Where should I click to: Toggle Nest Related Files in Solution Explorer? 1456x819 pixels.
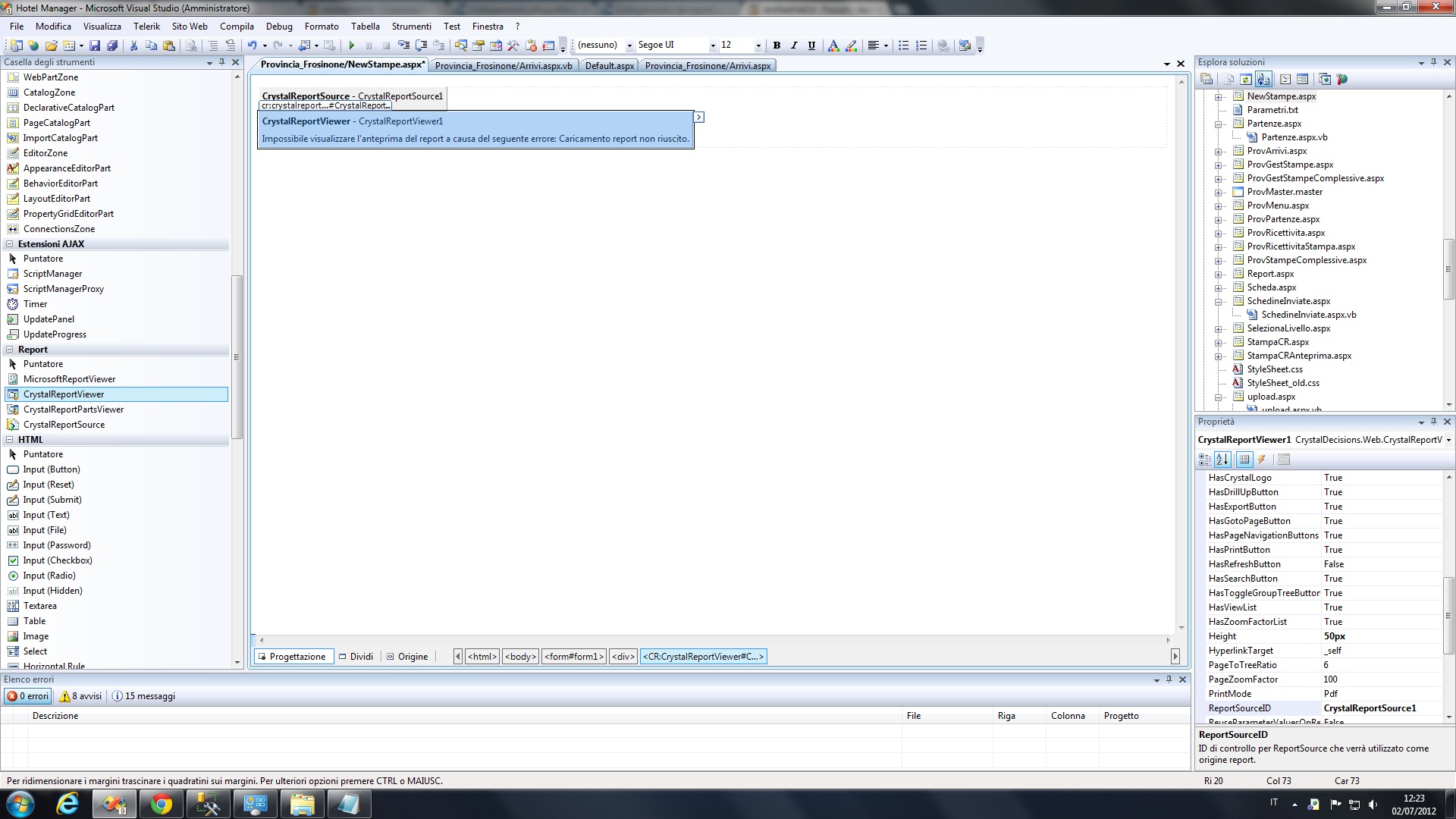coord(1263,80)
